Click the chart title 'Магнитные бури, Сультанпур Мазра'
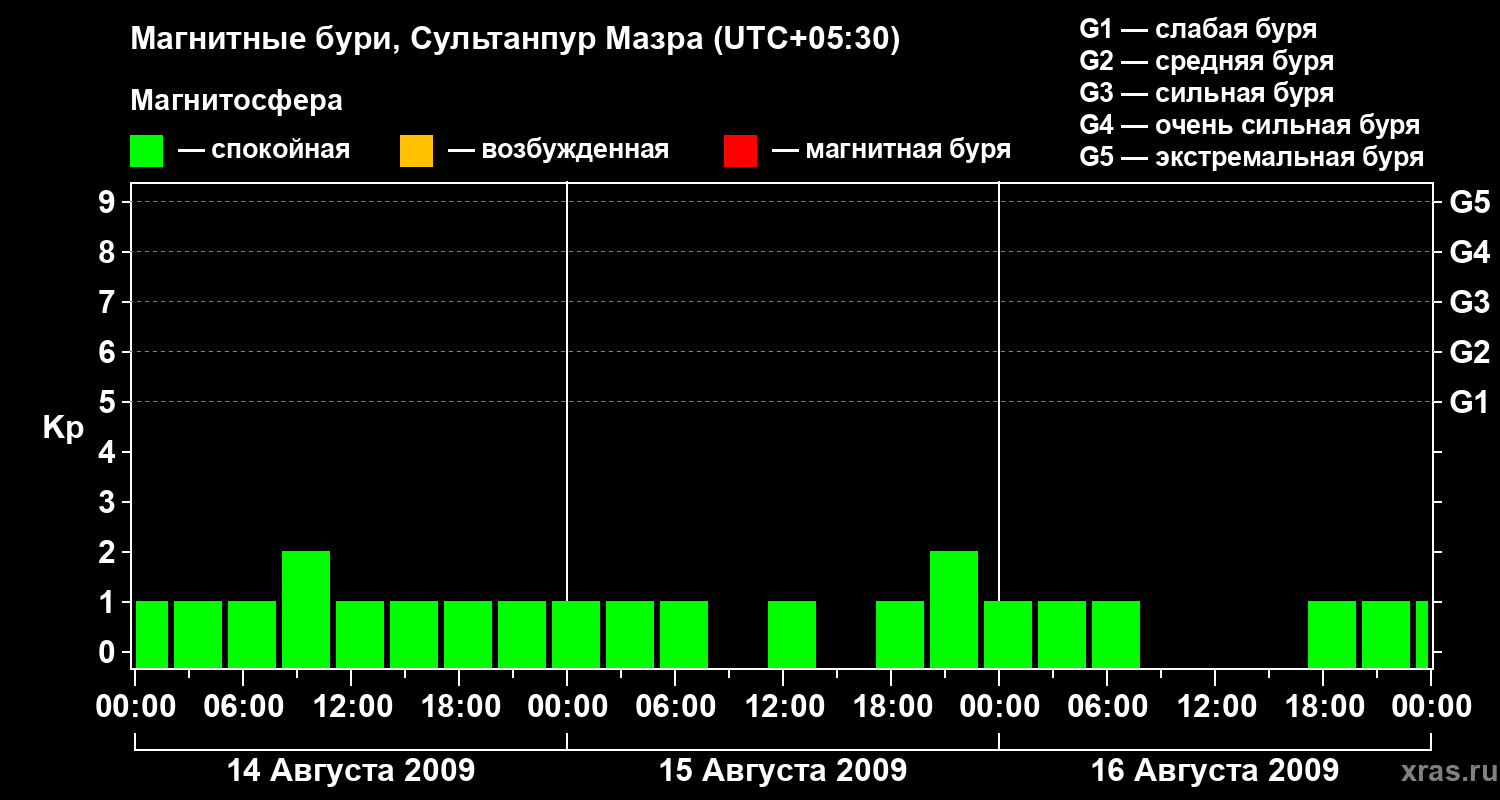The width and height of the screenshot is (1500, 800). pos(515,39)
